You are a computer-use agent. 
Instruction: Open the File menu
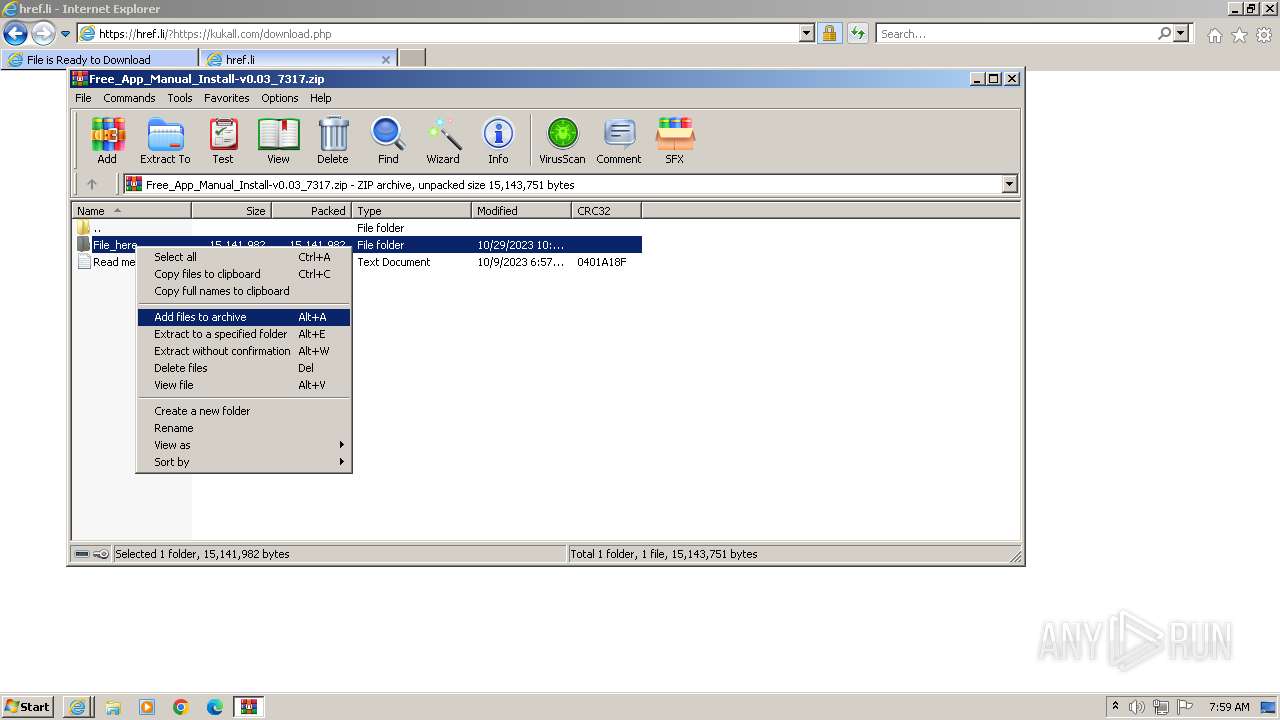tap(83, 98)
